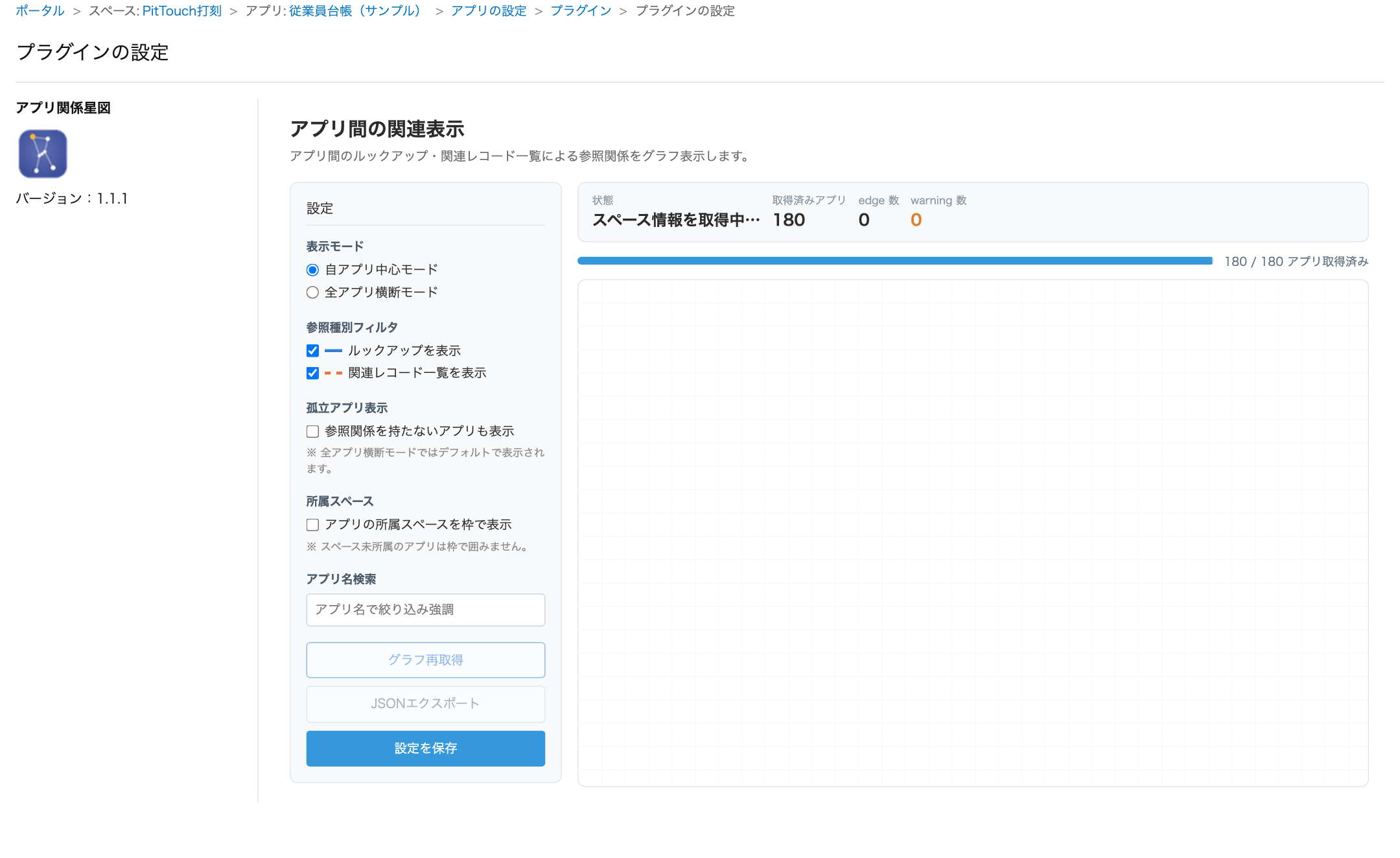Click the プラグインの設定 page title
The width and height of the screenshot is (1400, 858).
(x=92, y=52)
